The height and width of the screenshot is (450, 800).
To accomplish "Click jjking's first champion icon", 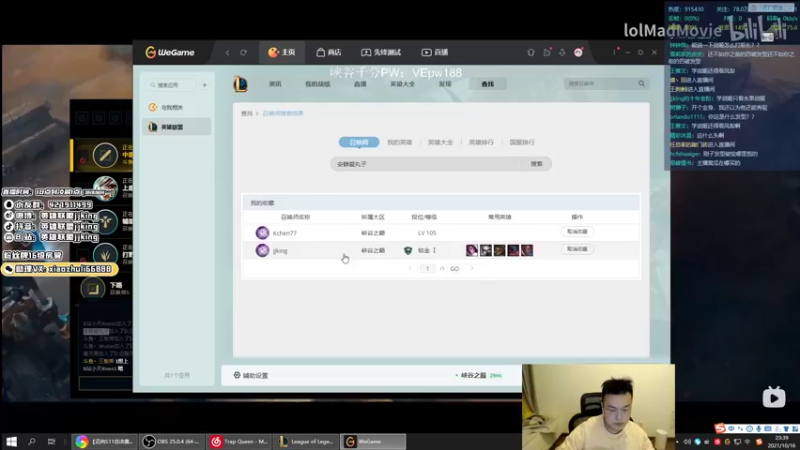I will click(x=472, y=250).
